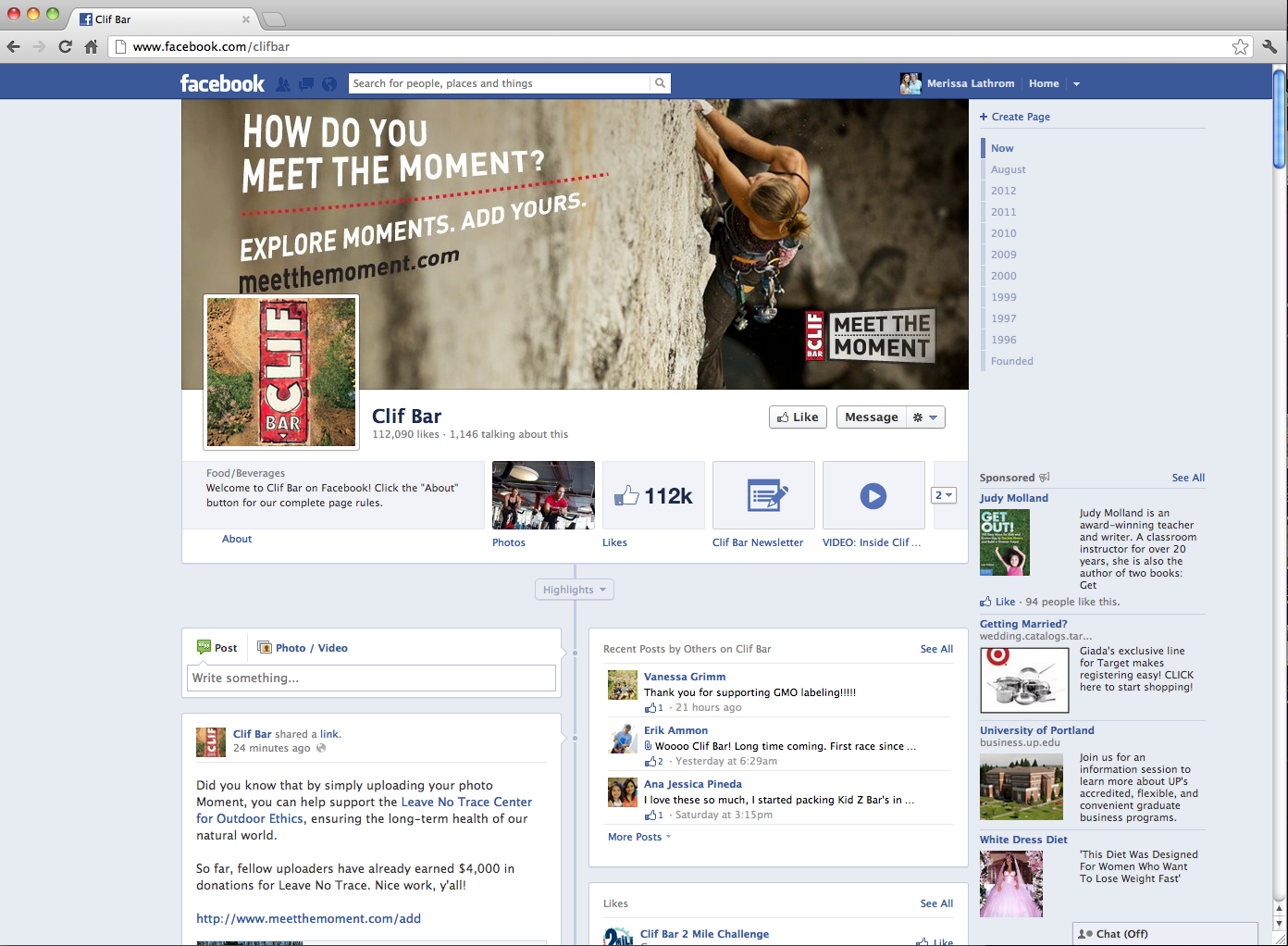Click Write something text box
1288x946 pixels.
371,678
